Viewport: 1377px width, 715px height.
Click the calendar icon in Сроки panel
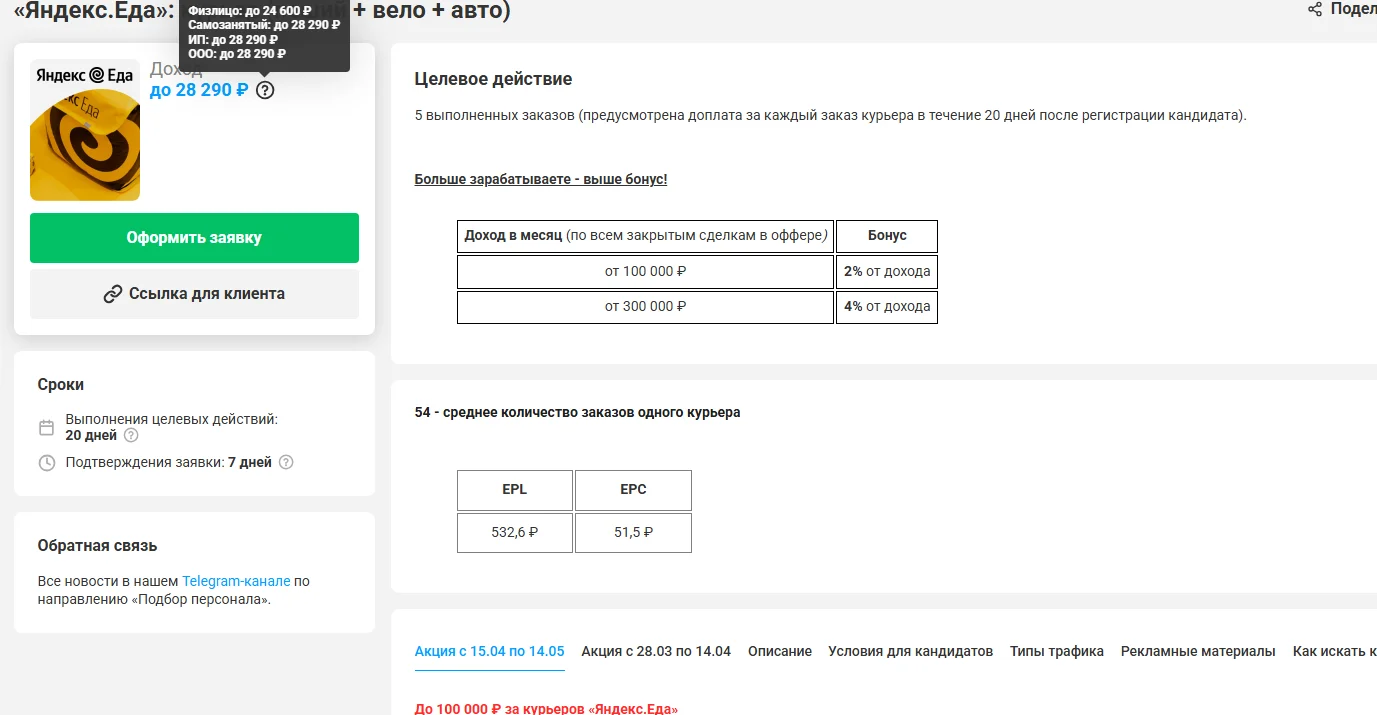point(46,428)
